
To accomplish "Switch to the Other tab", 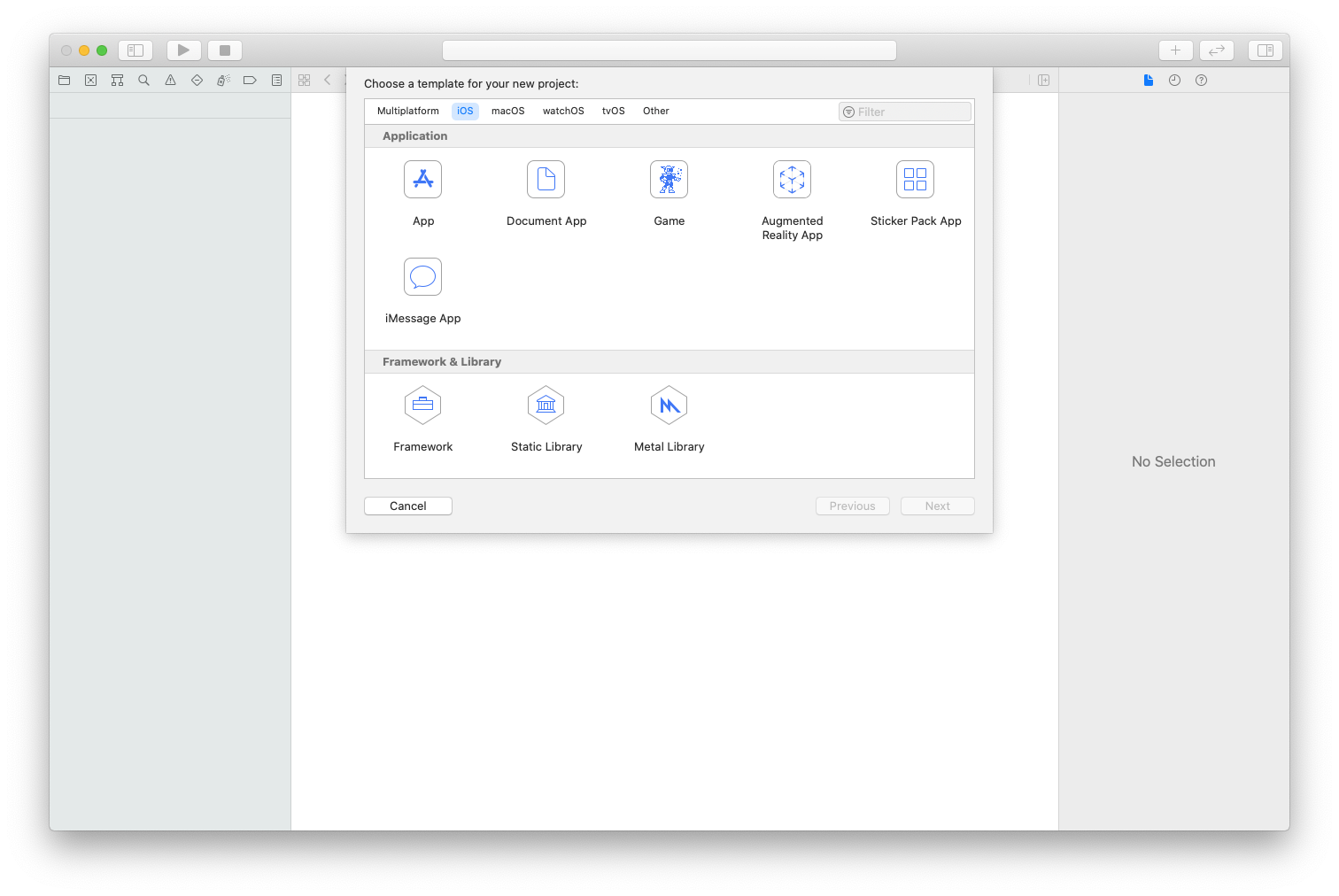I will 656,111.
